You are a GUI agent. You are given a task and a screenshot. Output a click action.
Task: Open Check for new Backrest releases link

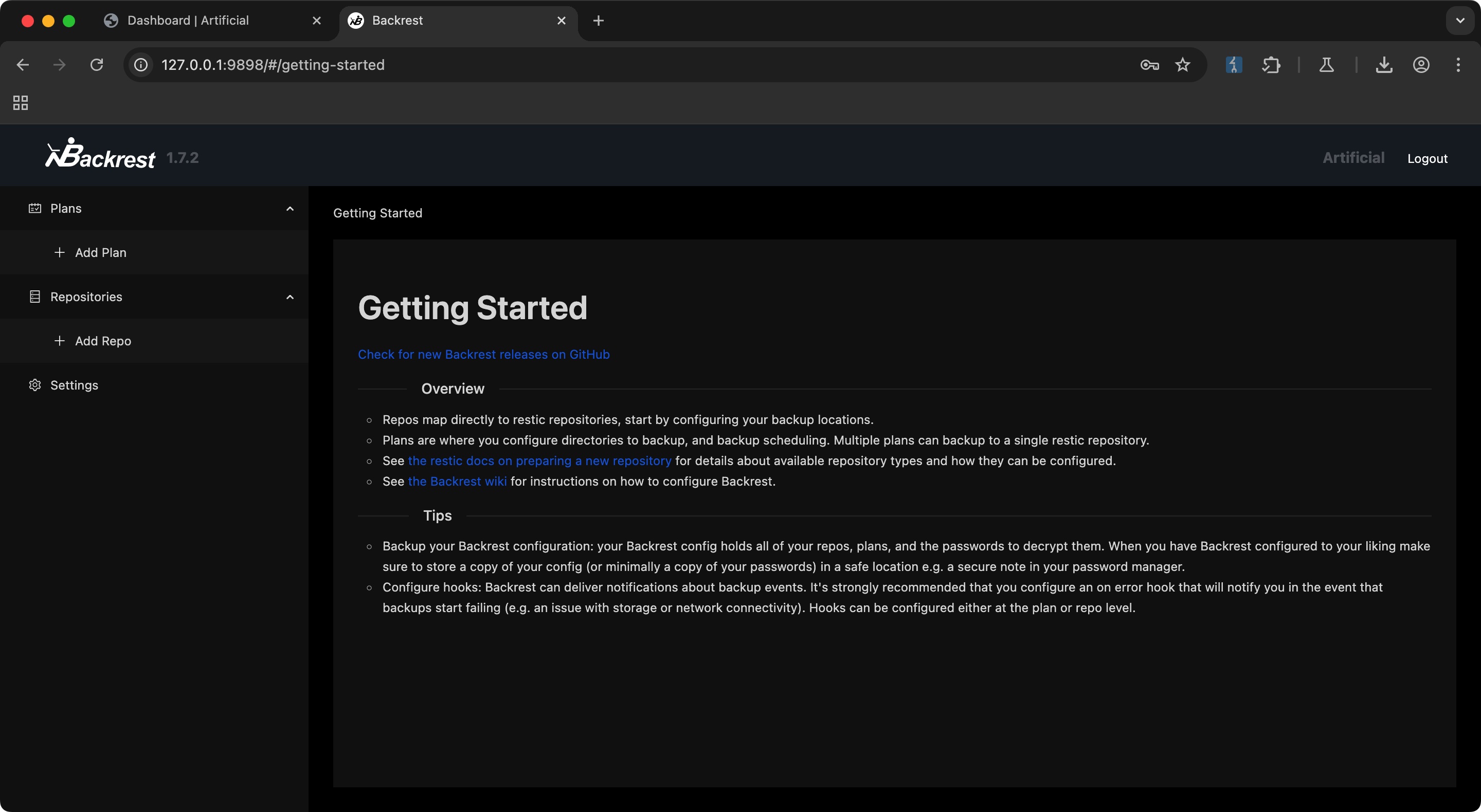483,355
